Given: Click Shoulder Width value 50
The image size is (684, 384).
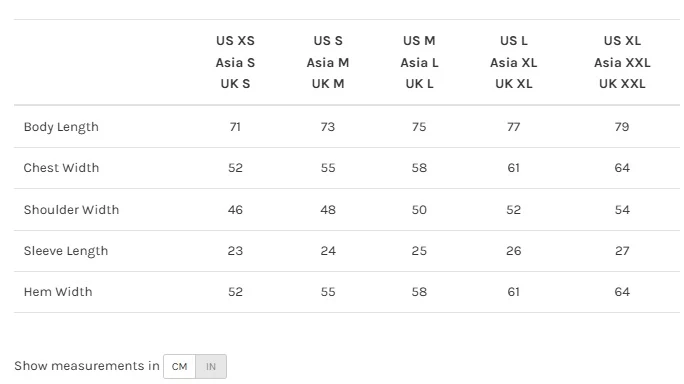Looking at the screenshot, I should coord(419,210).
